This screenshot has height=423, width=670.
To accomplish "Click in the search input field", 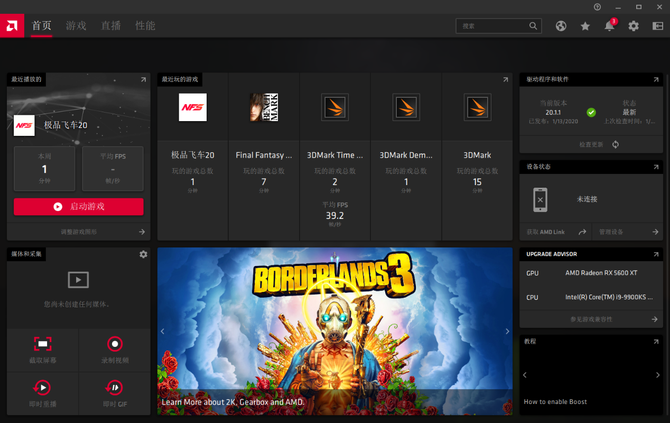I will point(499,26).
